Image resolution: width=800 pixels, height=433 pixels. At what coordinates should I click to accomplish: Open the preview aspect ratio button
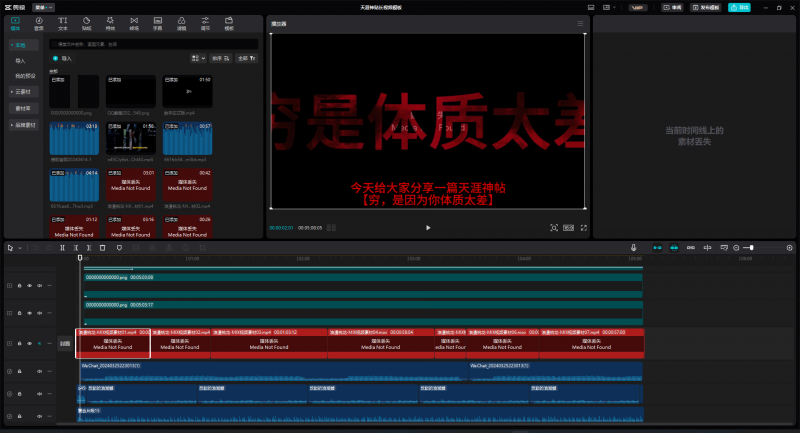click(x=568, y=228)
